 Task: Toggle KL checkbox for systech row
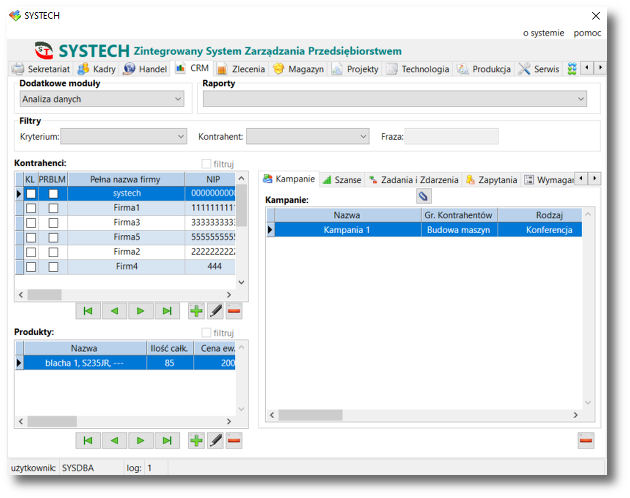(x=31, y=194)
